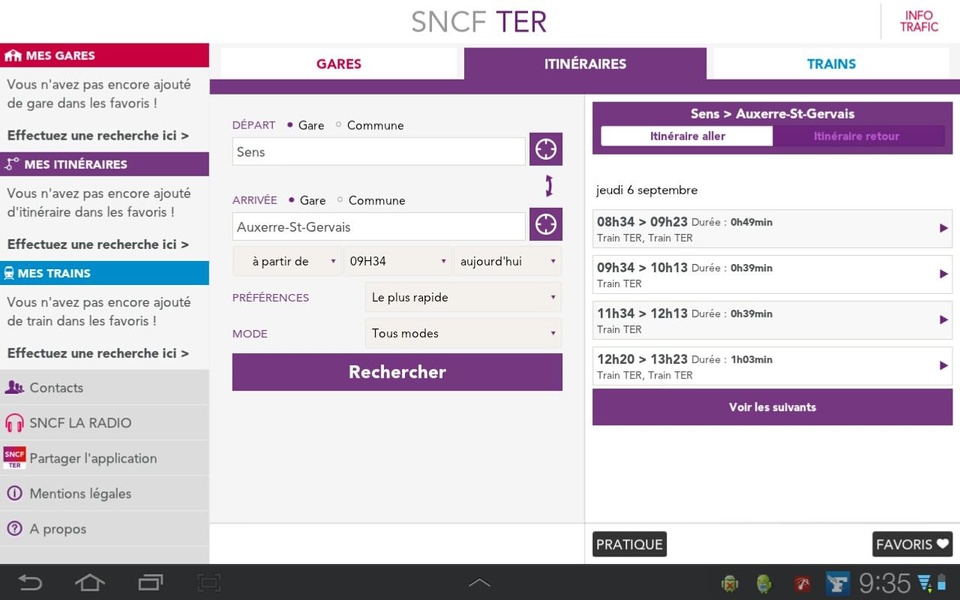Tap the Android home button
This screenshot has height=600, width=960.
[89, 582]
